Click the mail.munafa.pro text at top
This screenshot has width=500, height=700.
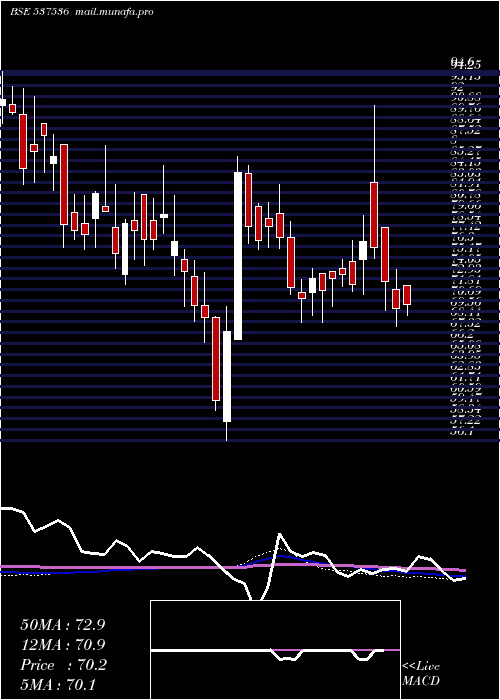click(x=113, y=12)
